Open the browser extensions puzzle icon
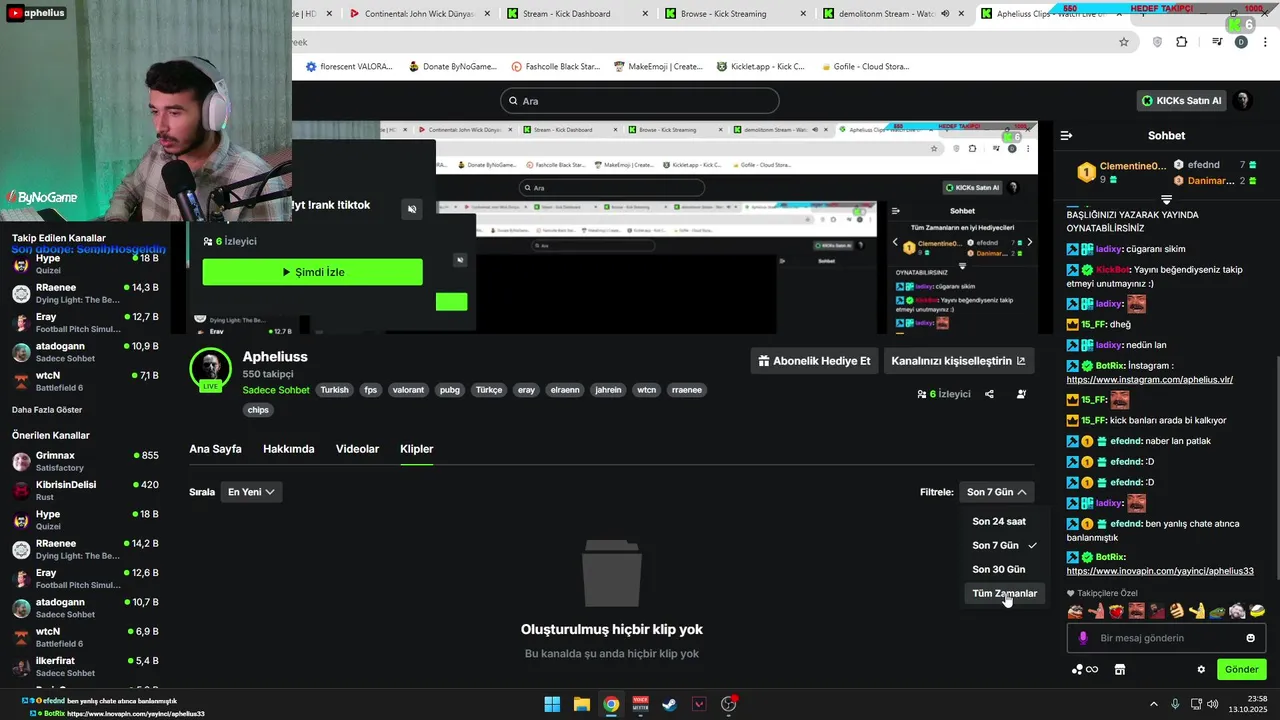 coord(1182,42)
